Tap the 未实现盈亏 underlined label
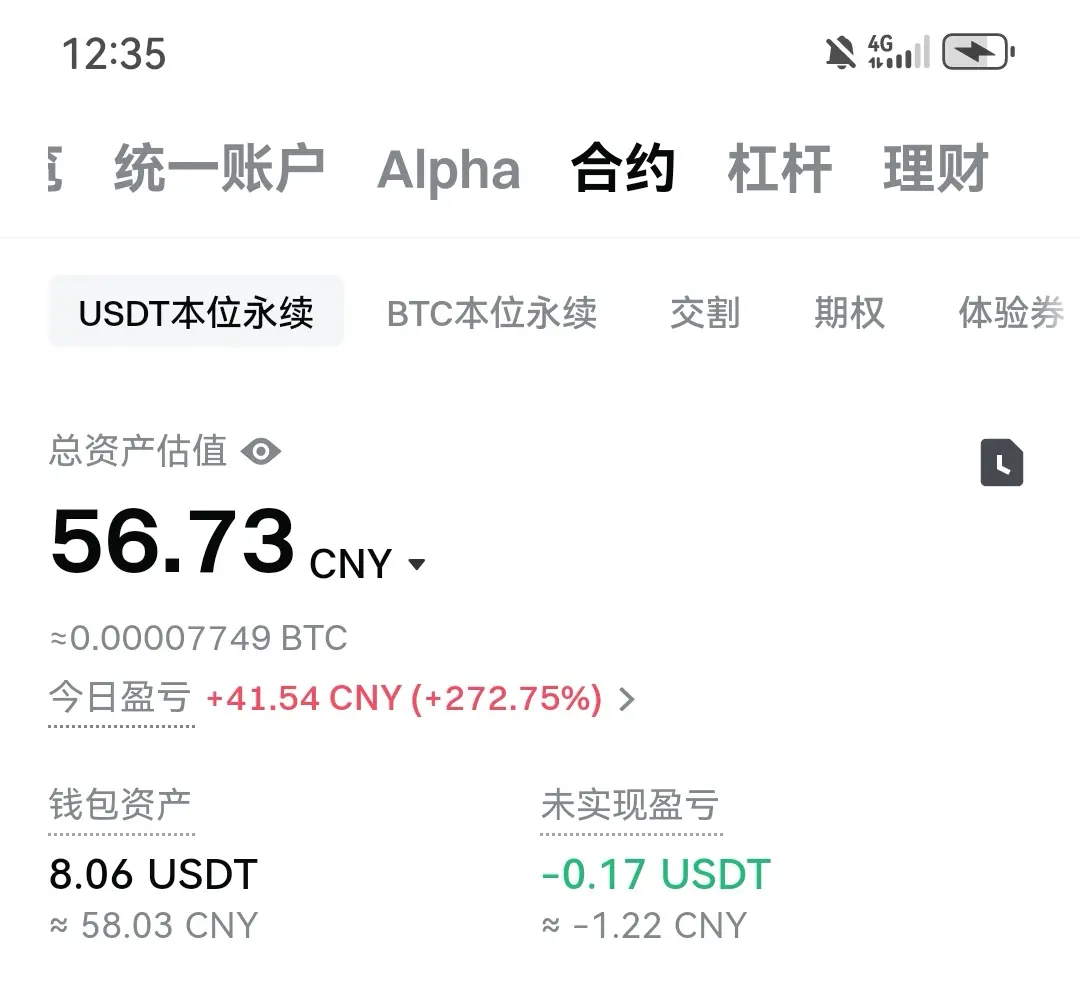Screen dimensions: 1080x987 pyautogui.click(x=630, y=806)
